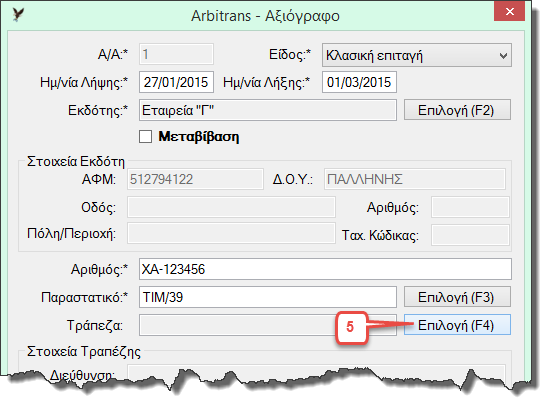Image resolution: width=540 pixels, height=398 pixels.
Task: Click the Αριθμός field containing ΧΑ-123456
Action: point(325,269)
